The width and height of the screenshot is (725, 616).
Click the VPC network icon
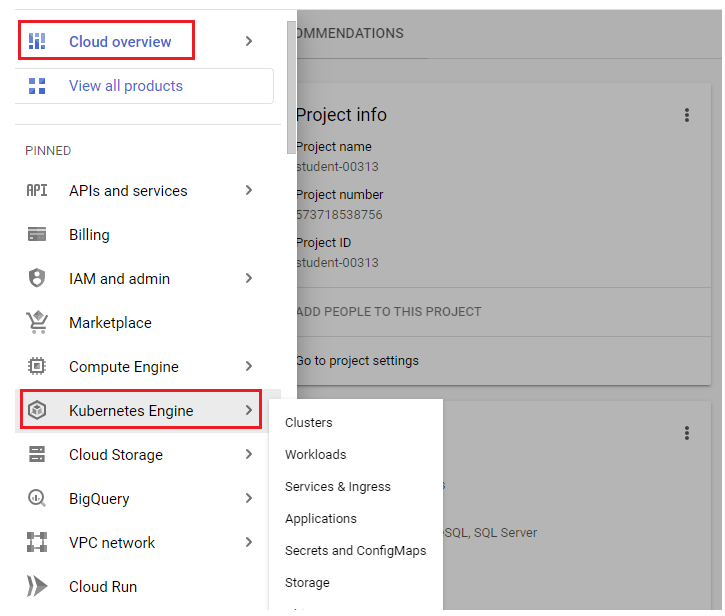coord(37,542)
